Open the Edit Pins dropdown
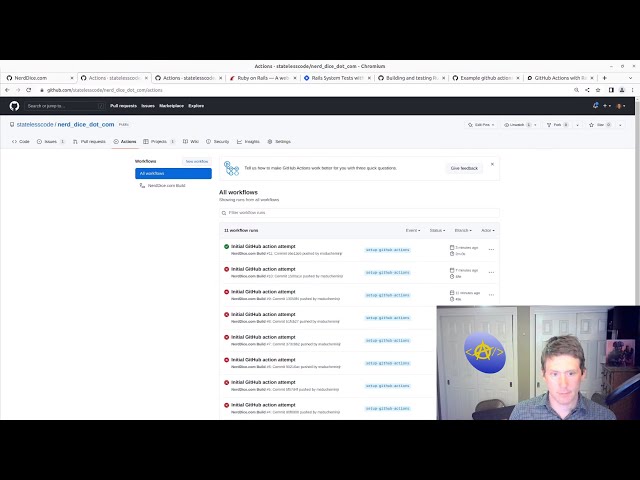 tap(481, 125)
